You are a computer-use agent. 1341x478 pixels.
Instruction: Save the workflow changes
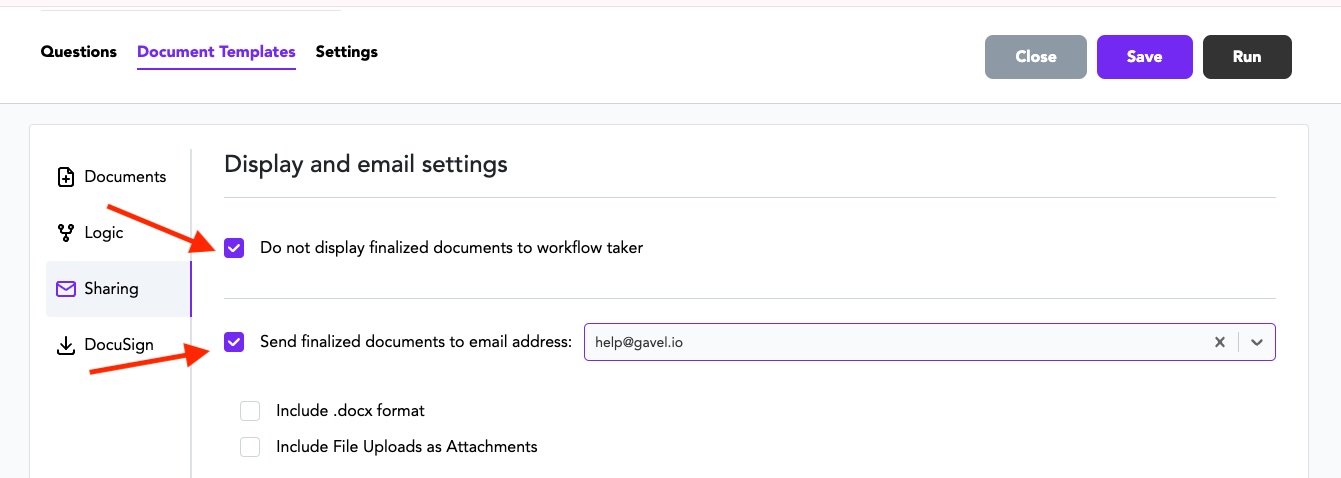1145,57
